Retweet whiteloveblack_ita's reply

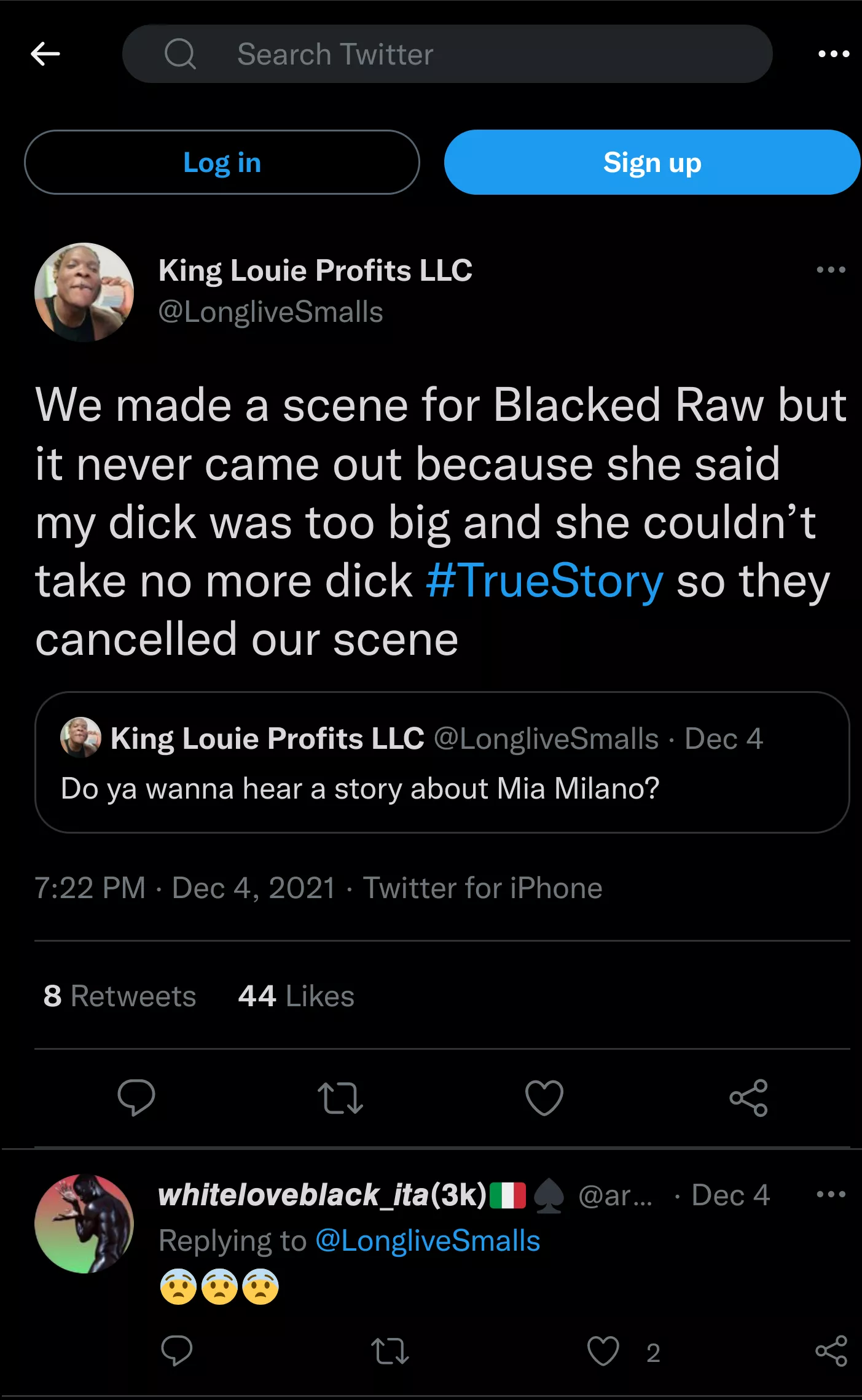[x=390, y=1351]
